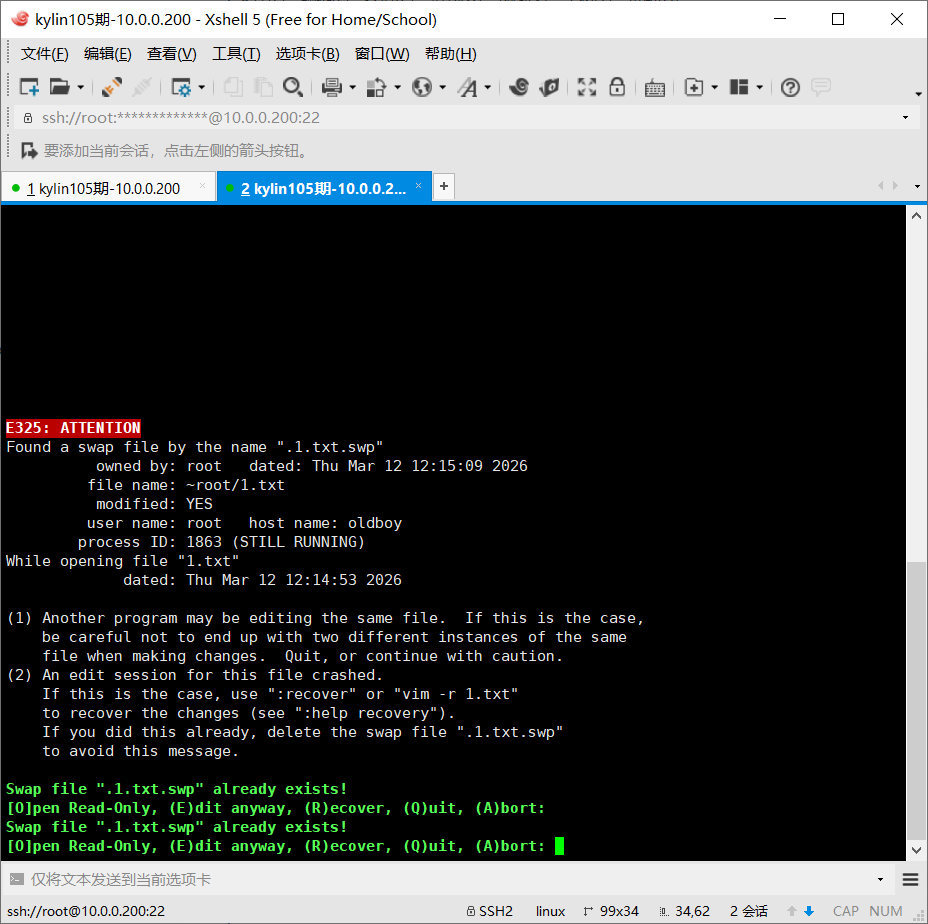Expand the Print dropdown arrow
This screenshot has width=928, height=924.
tap(353, 88)
